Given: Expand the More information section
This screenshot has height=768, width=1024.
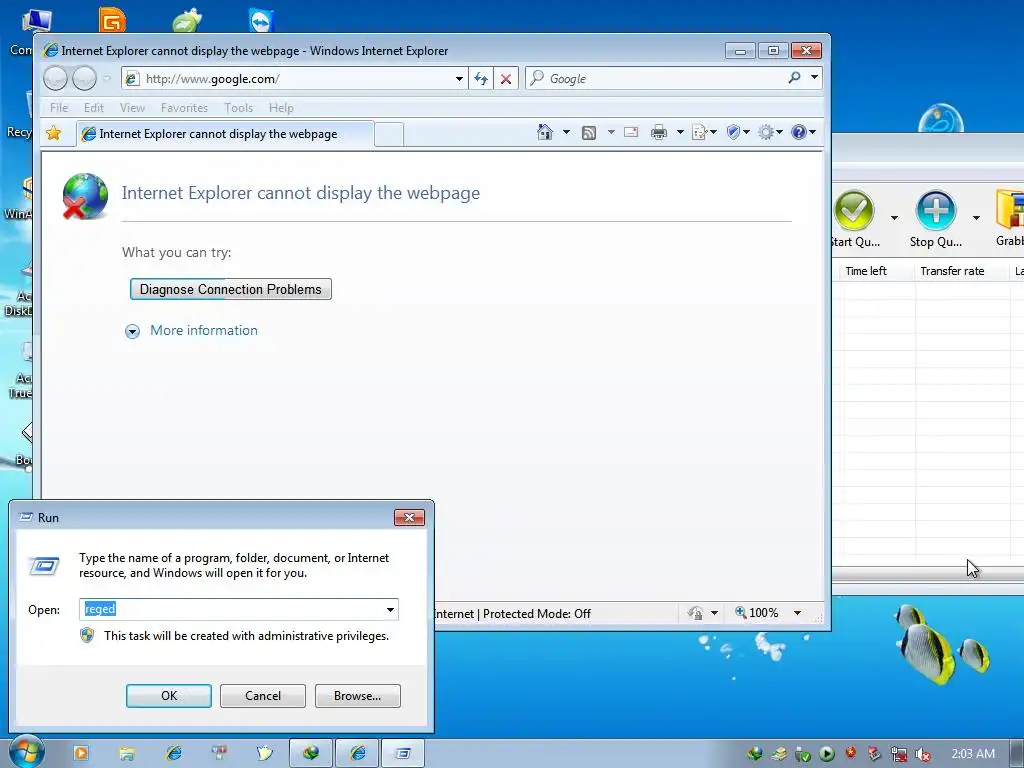Looking at the screenshot, I should pyautogui.click(x=132, y=332).
